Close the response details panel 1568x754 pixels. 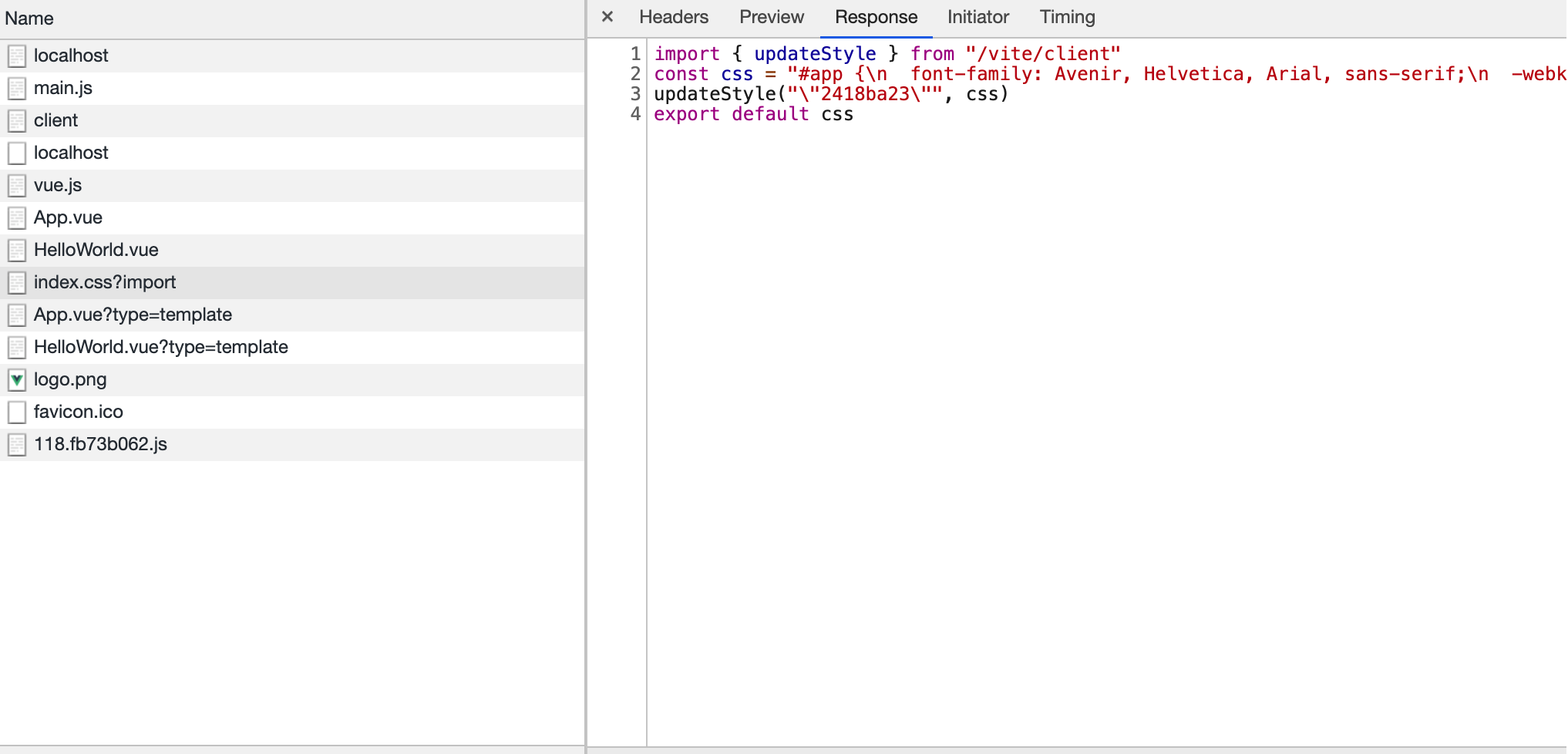coord(608,16)
